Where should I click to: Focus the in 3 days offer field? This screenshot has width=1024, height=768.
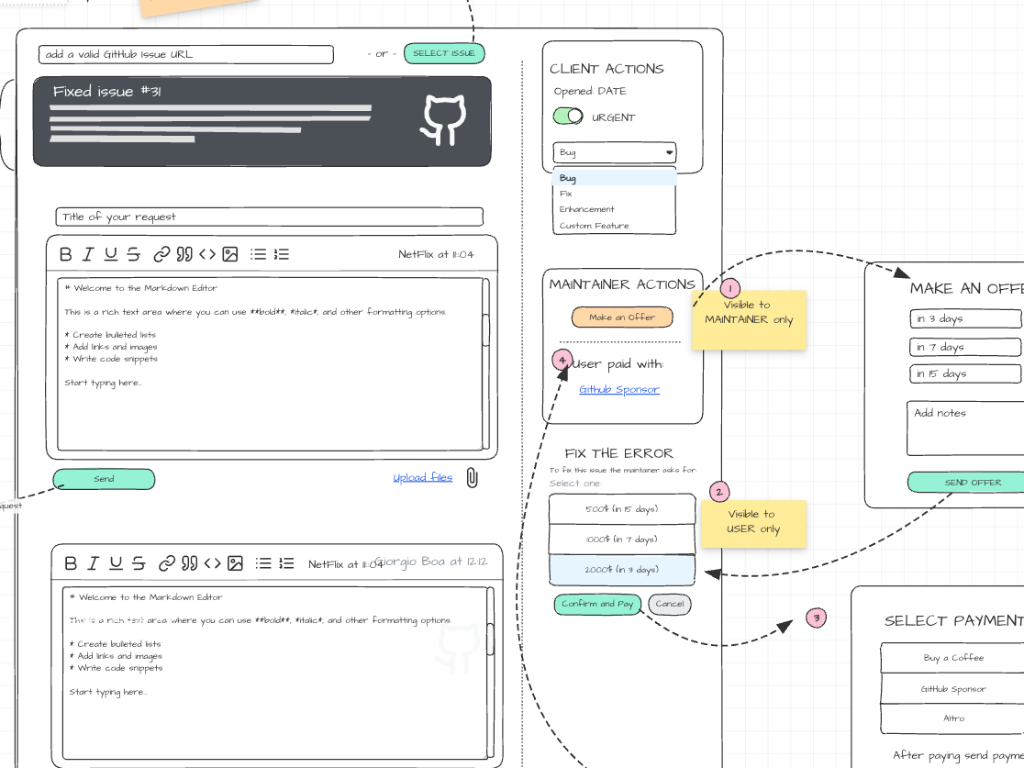point(966,319)
